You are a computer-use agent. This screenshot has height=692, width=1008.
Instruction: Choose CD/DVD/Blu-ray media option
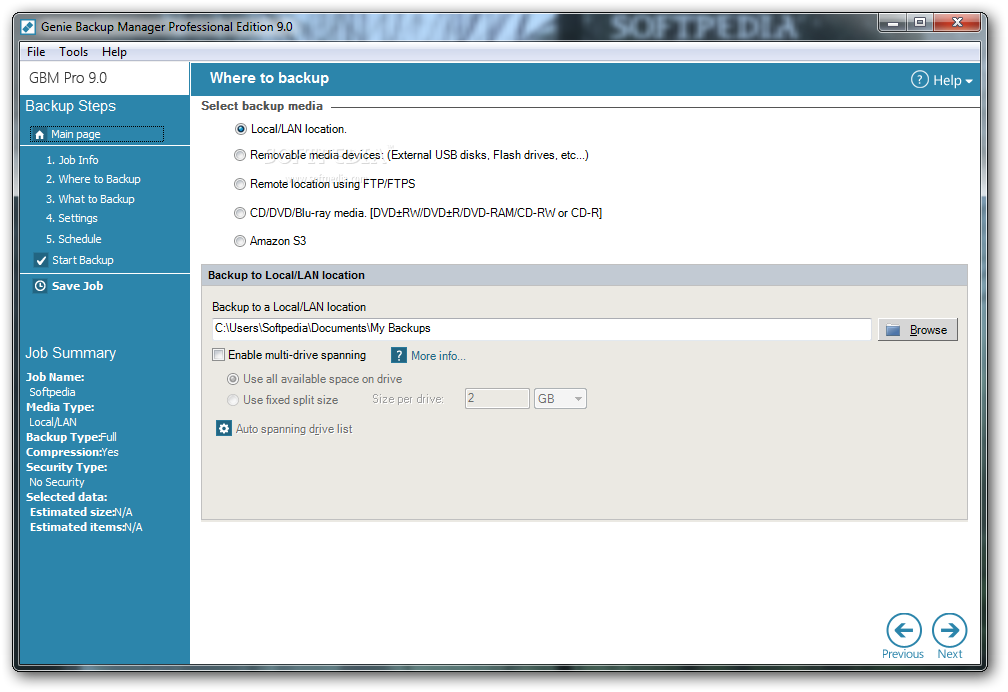coord(240,213)
